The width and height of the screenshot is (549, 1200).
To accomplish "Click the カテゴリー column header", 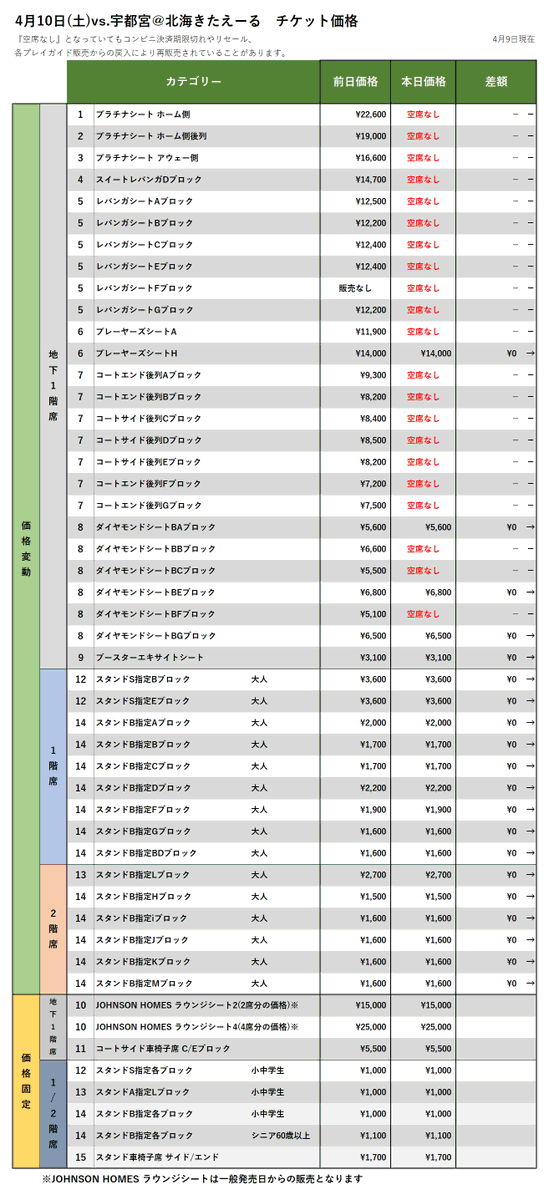I will coord(194,82).
